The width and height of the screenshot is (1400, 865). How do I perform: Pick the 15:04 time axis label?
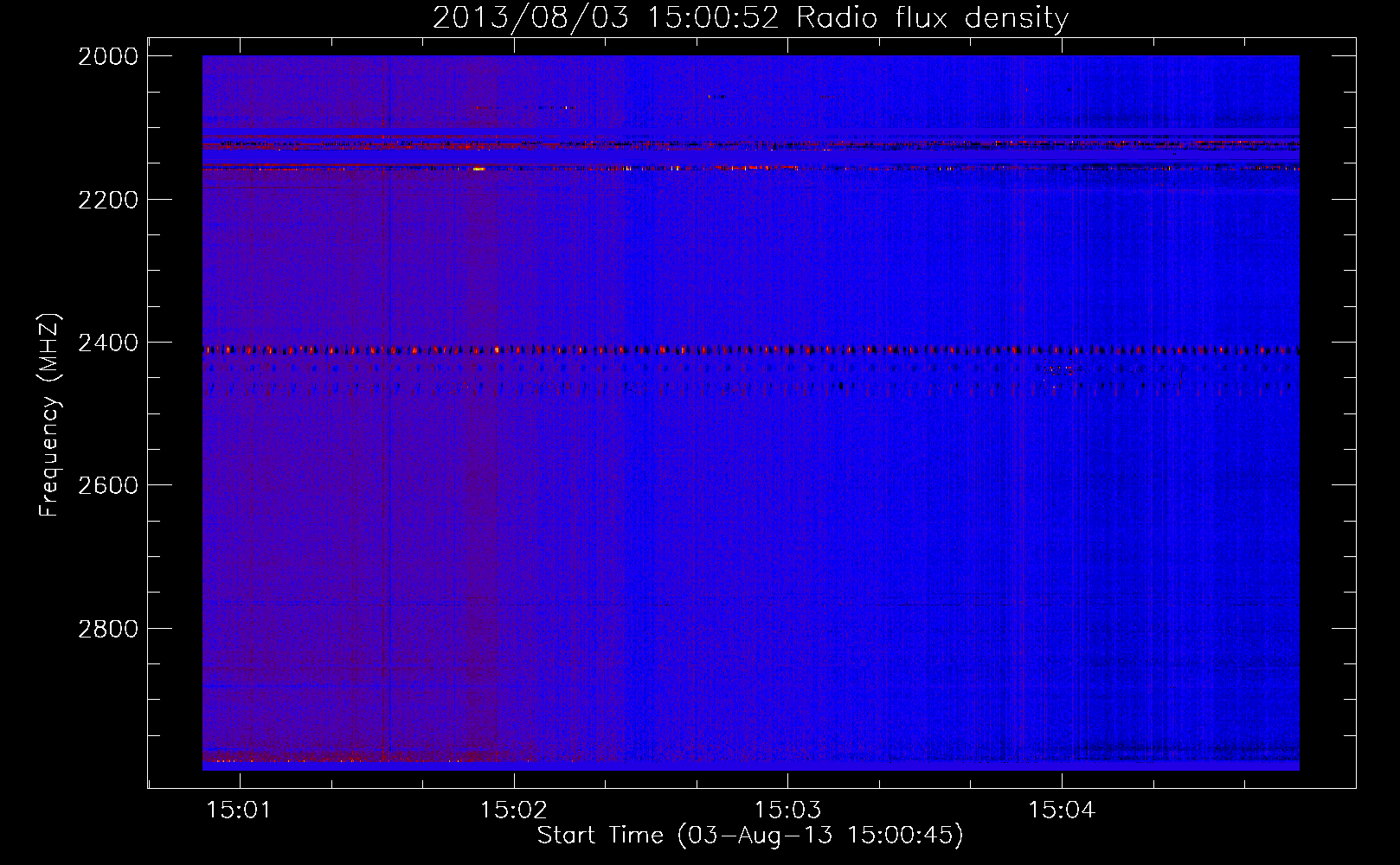point(1062,811)
